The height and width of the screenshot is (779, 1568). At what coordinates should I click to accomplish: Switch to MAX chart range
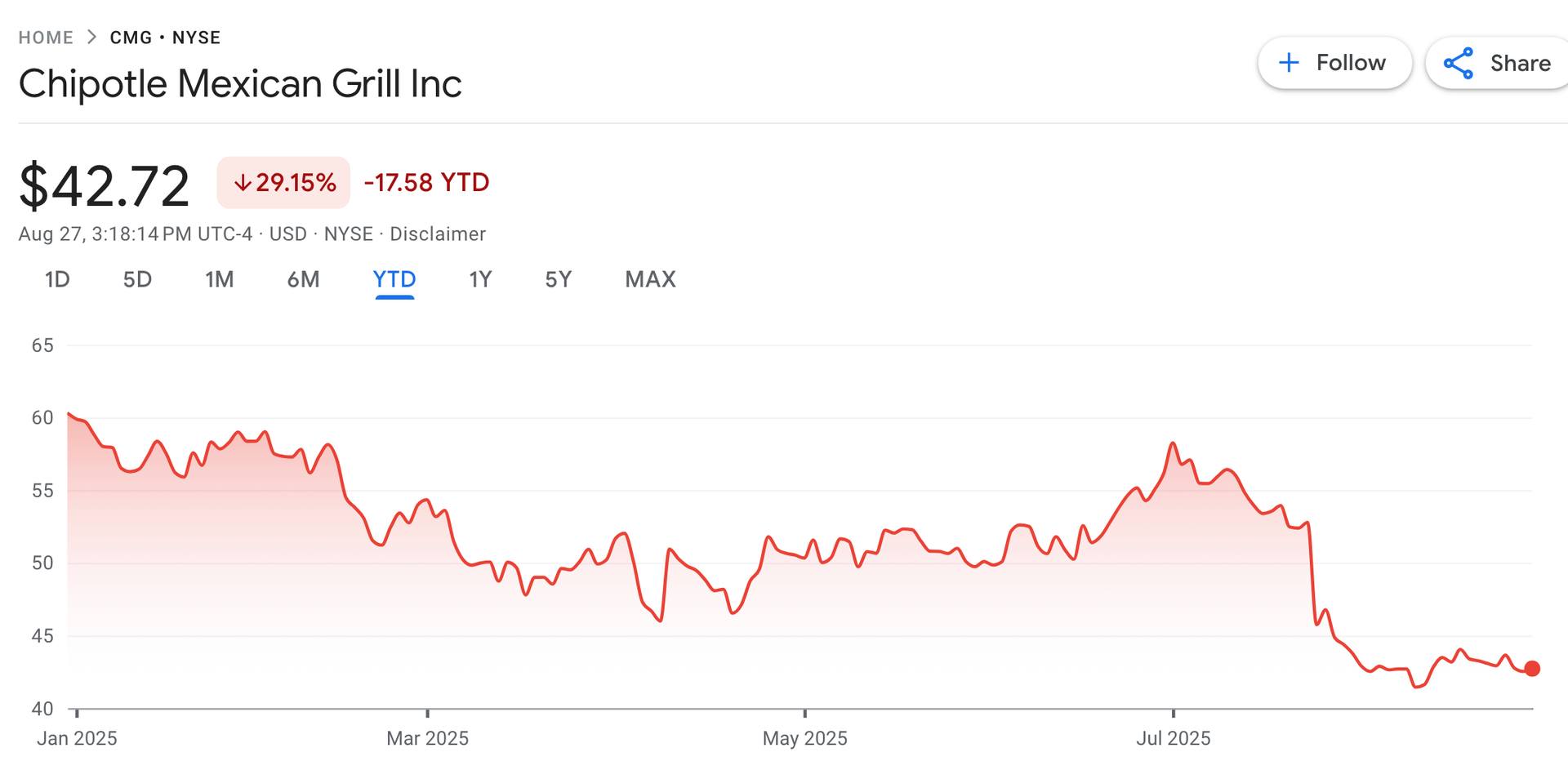(x=650, y=279)
